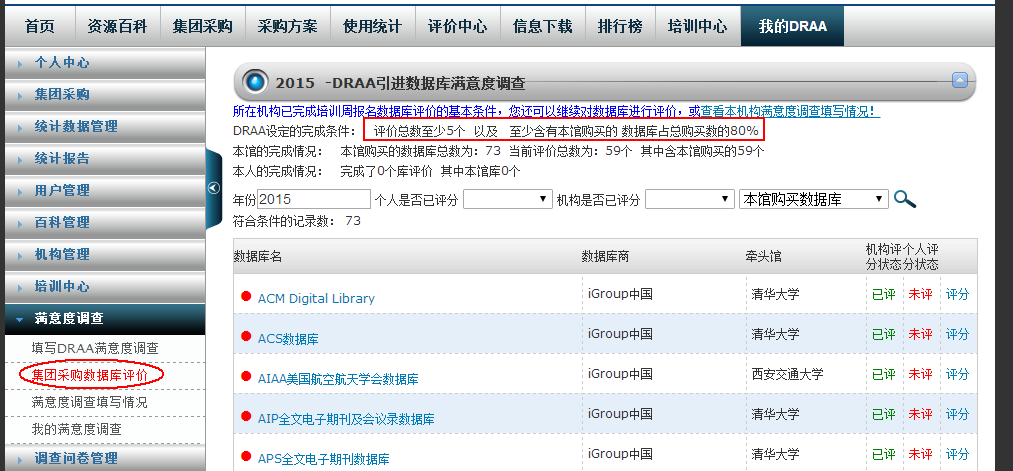Click 评分 link for ACS数据库 row
The height and width of the screenshot is (471, 1013).
click(x=957, y=334)
